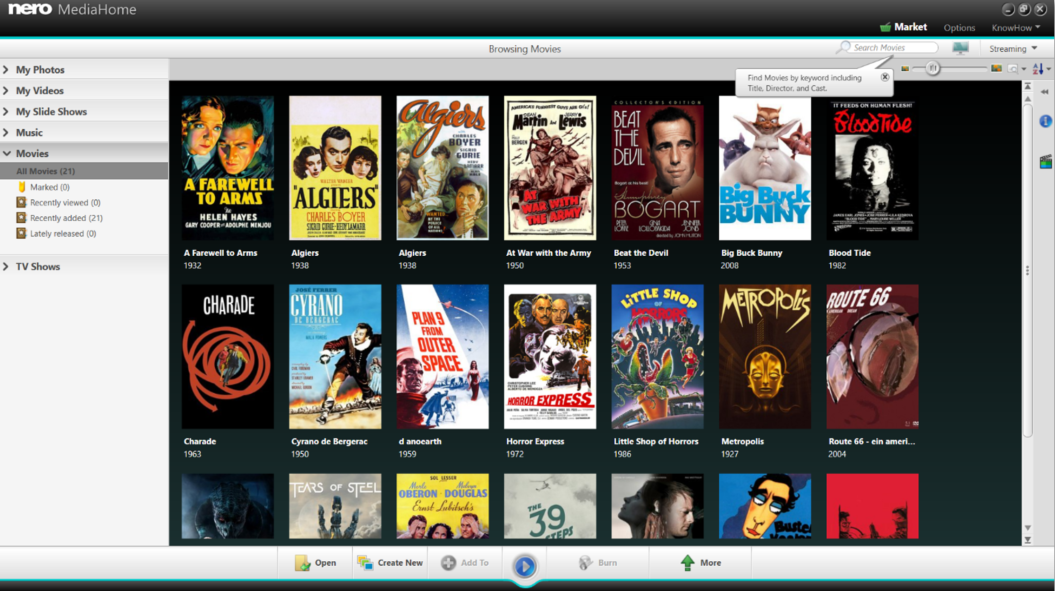
Task: Click the 'Charade' title text
Action: click(x=200, y=442)
